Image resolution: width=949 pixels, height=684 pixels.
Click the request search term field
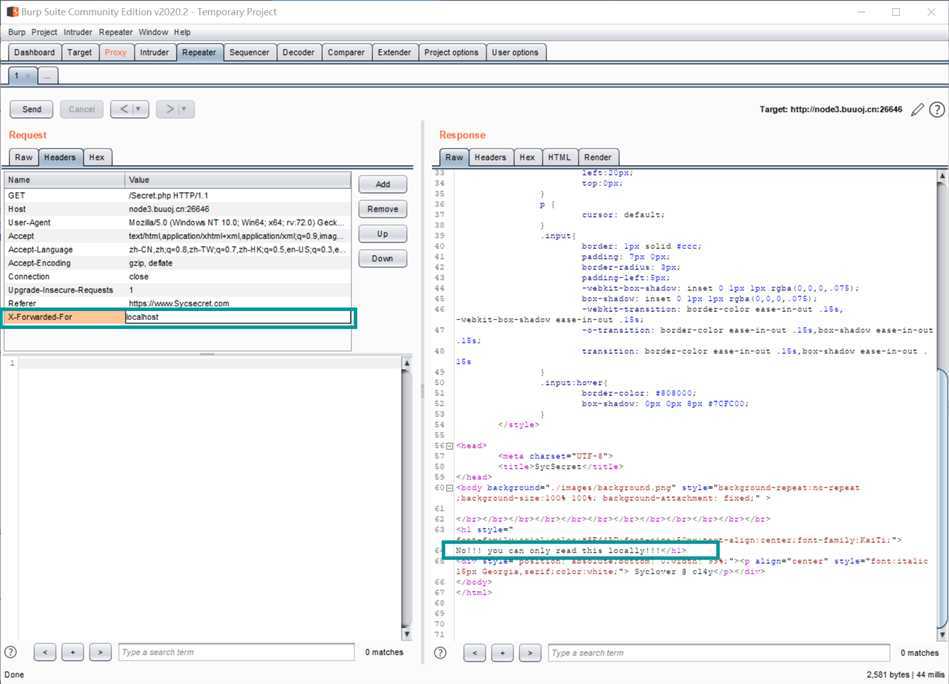click(x=236, y=652)
